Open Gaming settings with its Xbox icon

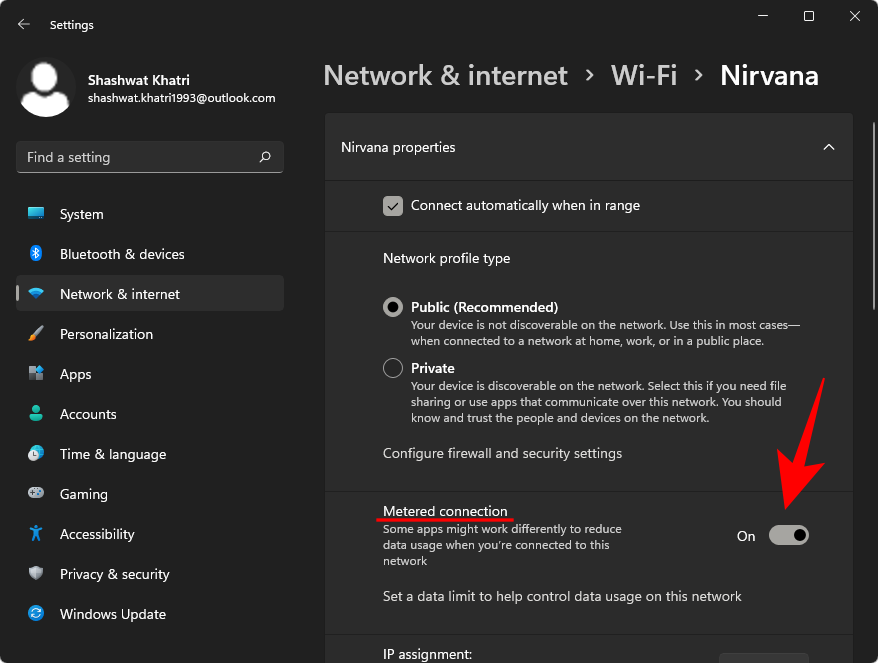pos(36,494)
